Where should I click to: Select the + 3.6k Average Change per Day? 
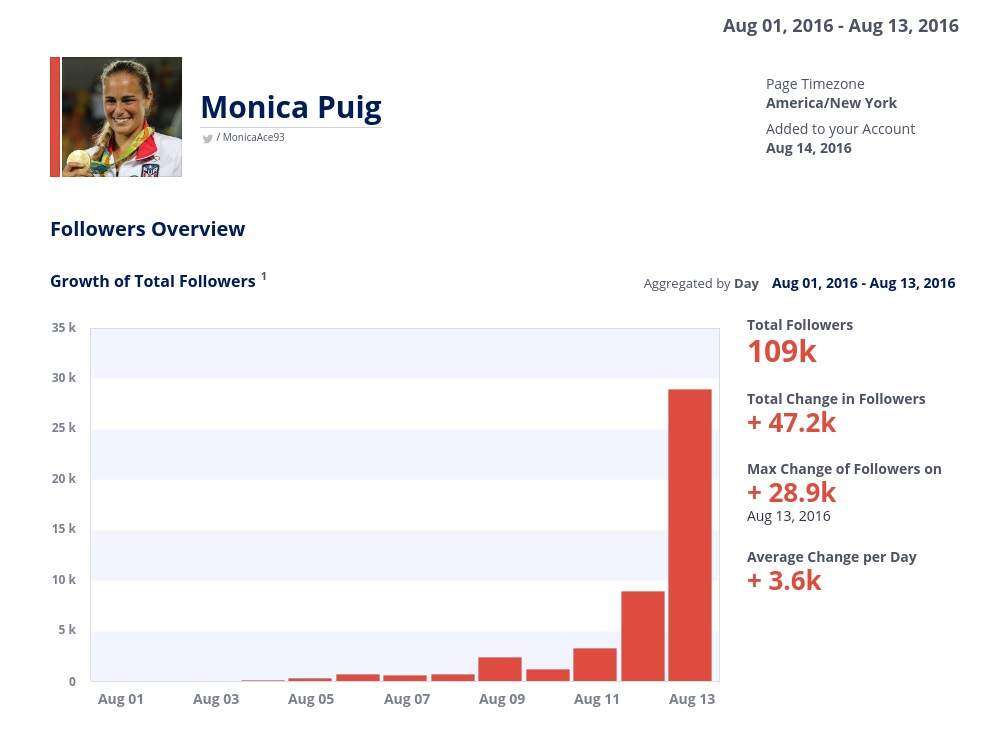coord(784,581)
